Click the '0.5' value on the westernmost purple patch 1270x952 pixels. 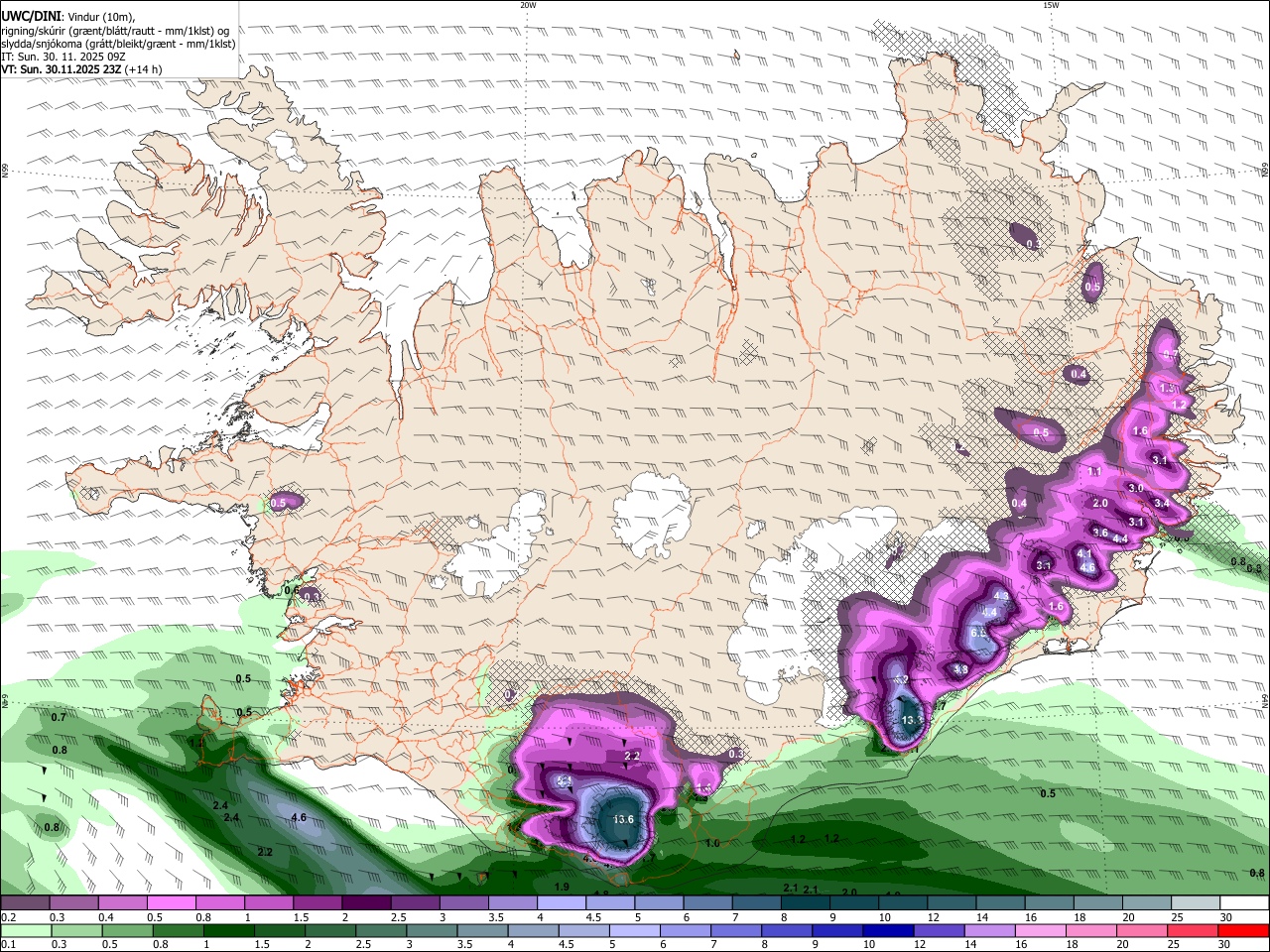278,504
